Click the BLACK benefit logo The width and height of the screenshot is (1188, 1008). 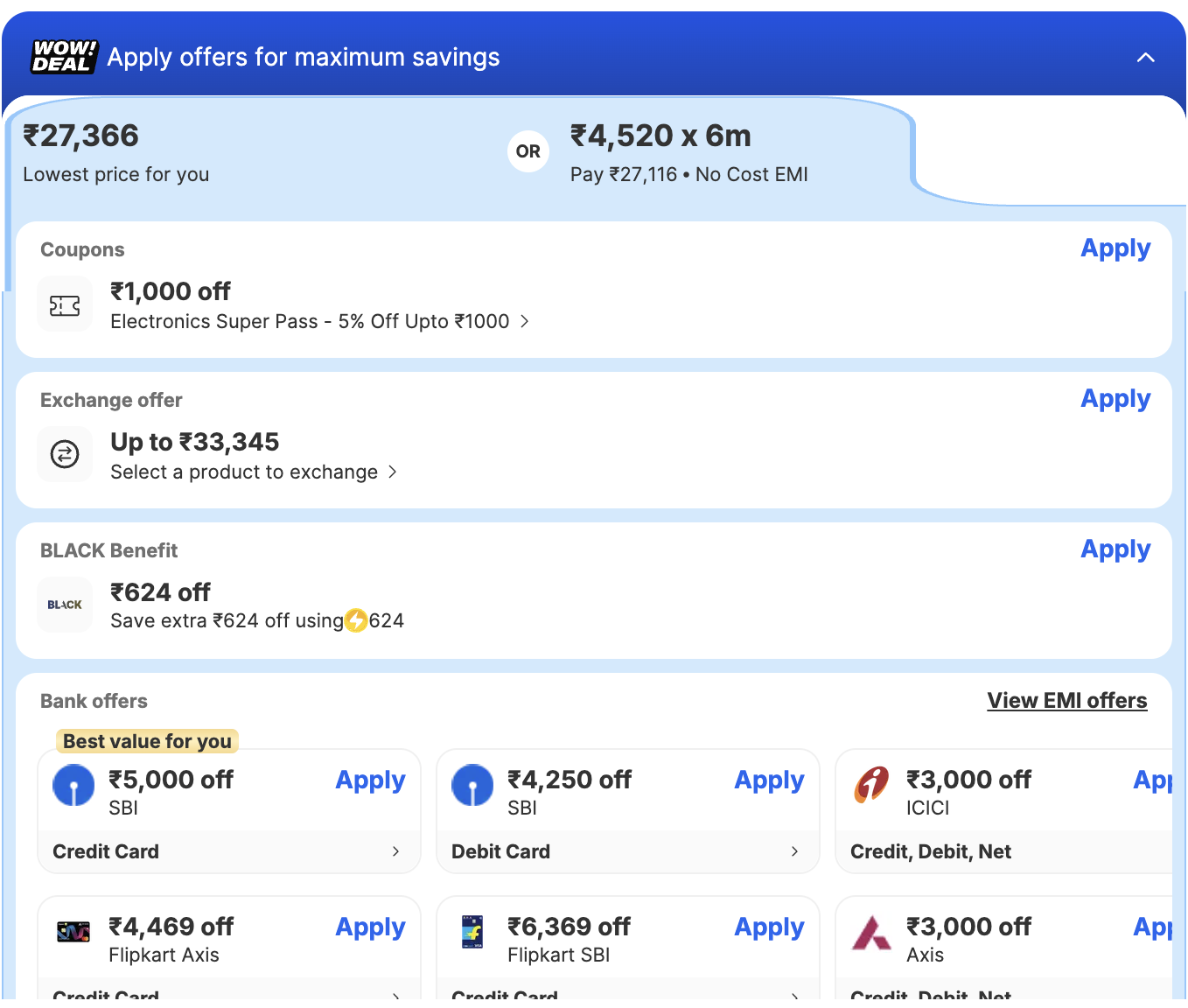coord(64,605)
